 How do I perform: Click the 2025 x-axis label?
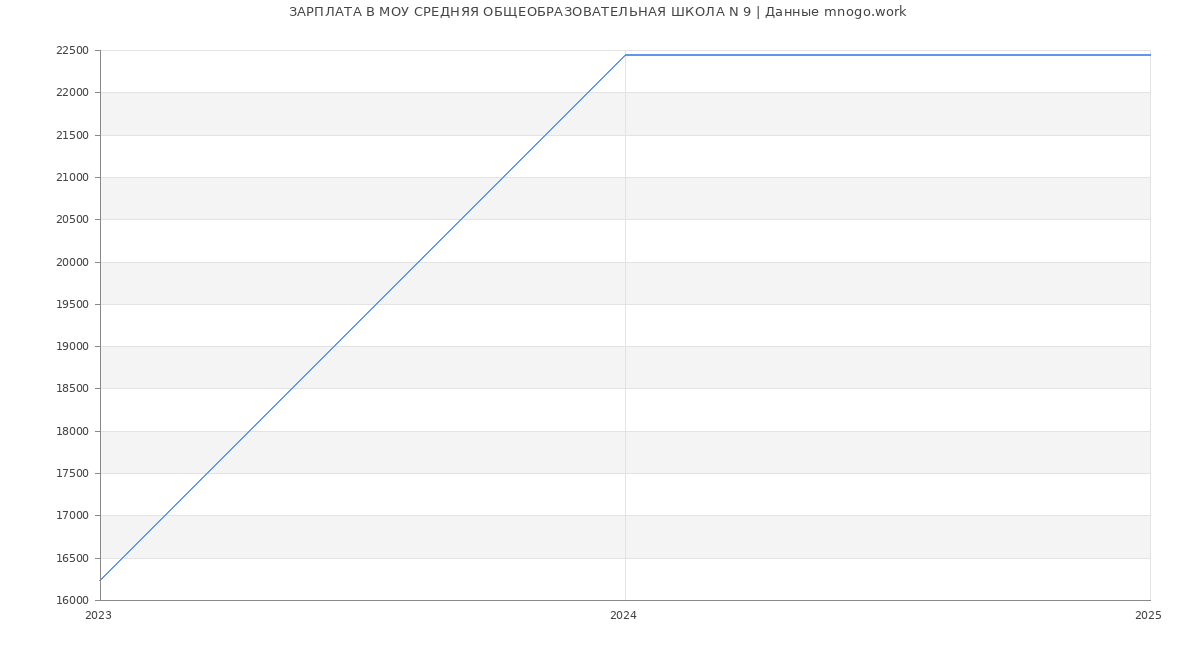click(x=1148, y=616)
